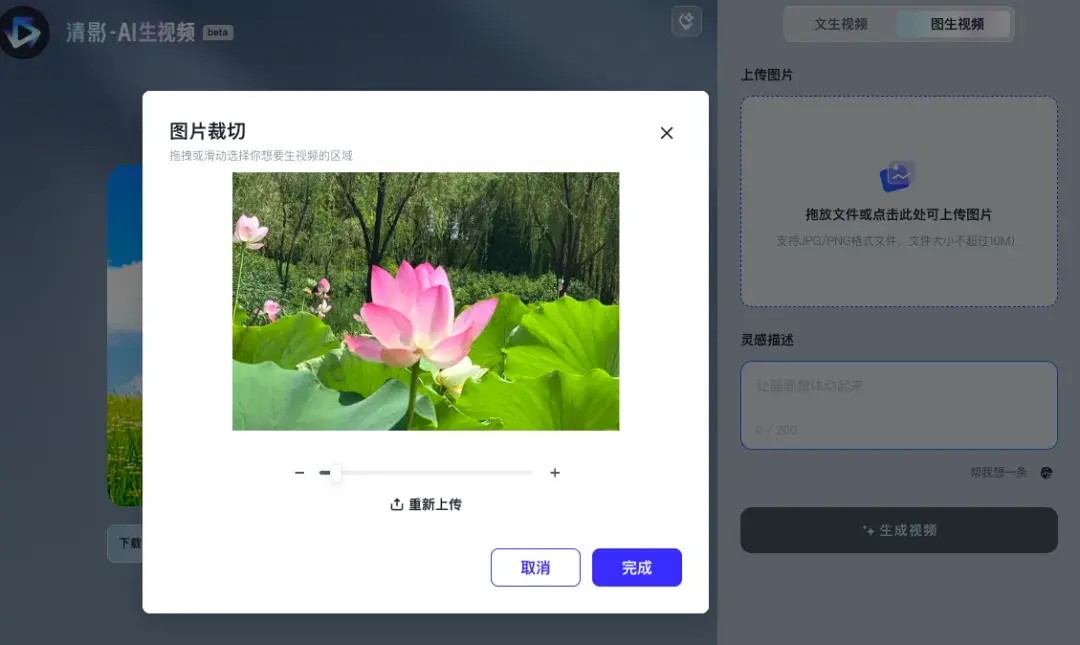Close the 图片裁切 dialog with the X
The width and height of the screenshot is (1080, 645).
tap(666, 133)
